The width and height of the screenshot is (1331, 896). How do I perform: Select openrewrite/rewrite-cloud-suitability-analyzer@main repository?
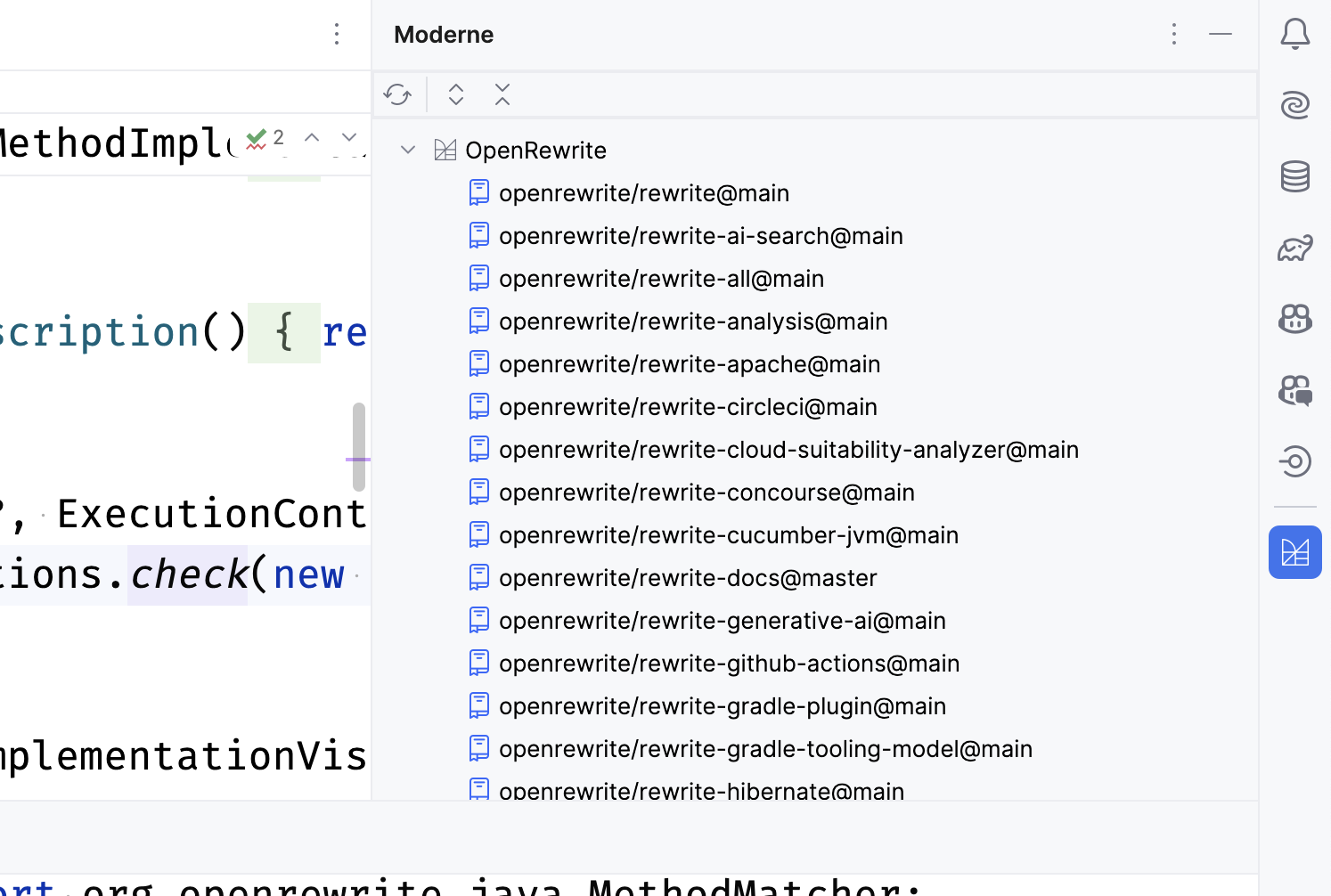coord(788,450)
